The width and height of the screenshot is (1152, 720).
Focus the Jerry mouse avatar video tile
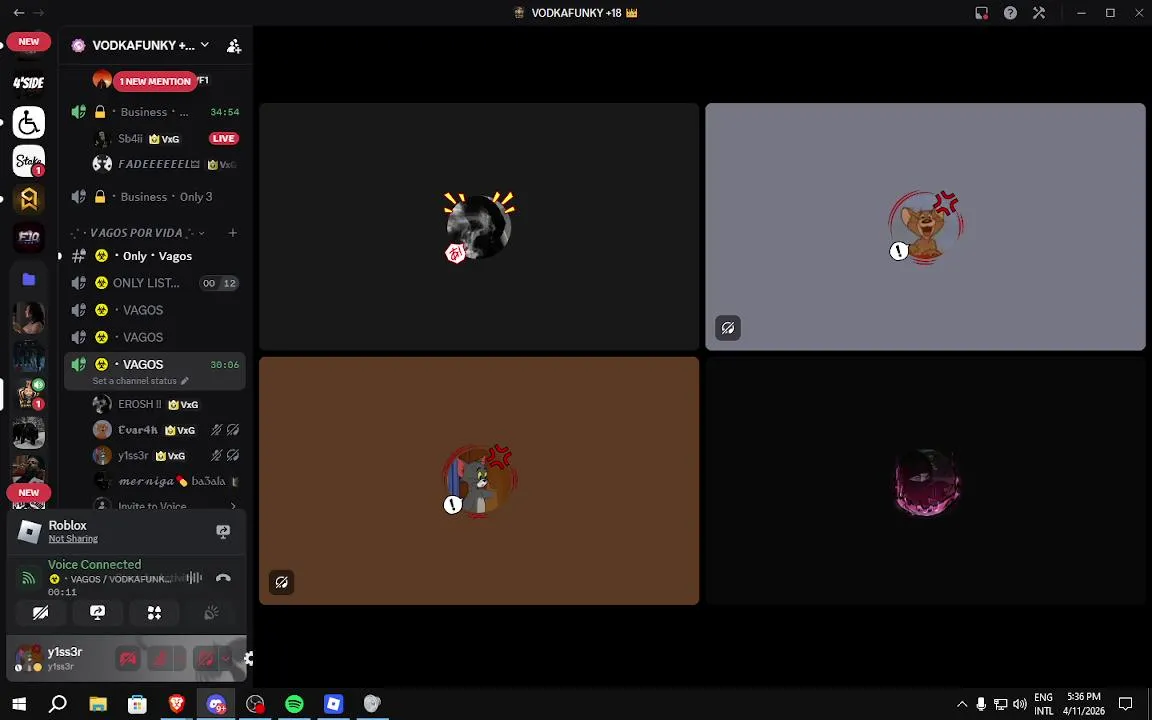pos(925,226)
